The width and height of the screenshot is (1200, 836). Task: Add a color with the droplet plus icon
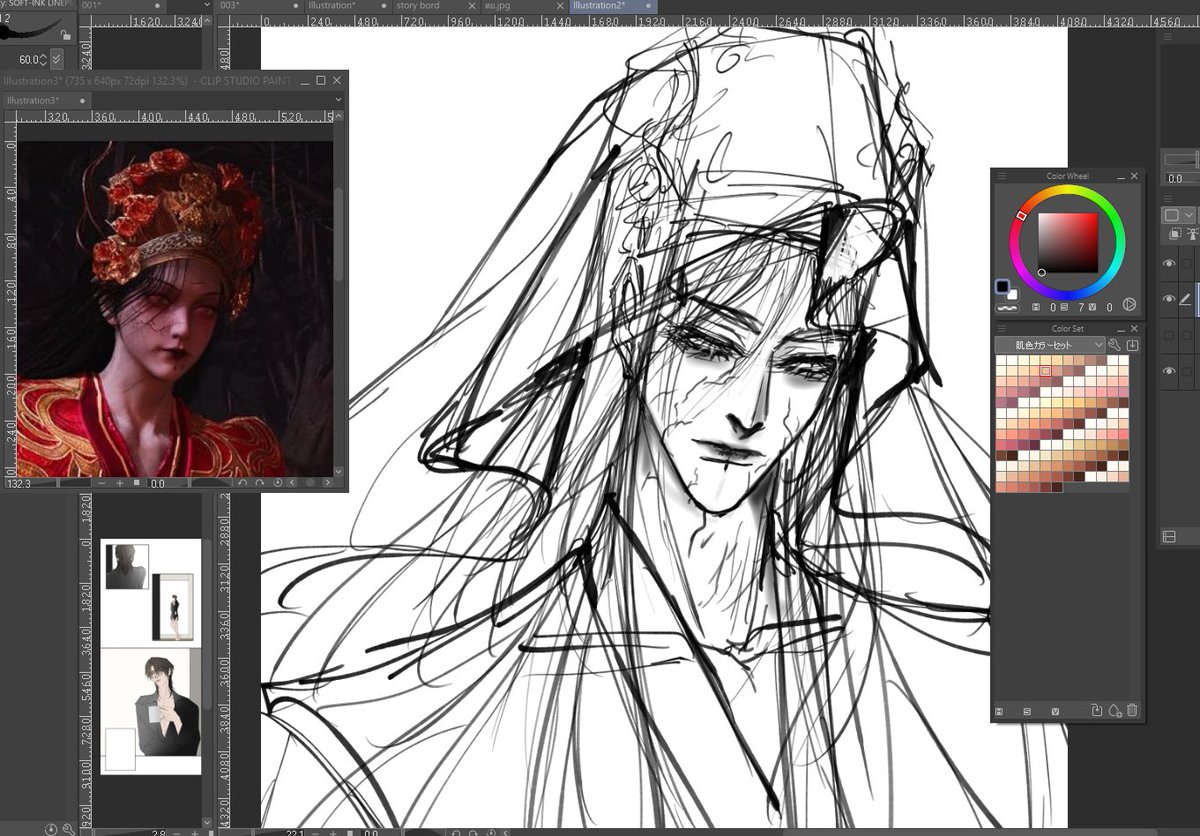(1115, 710)
